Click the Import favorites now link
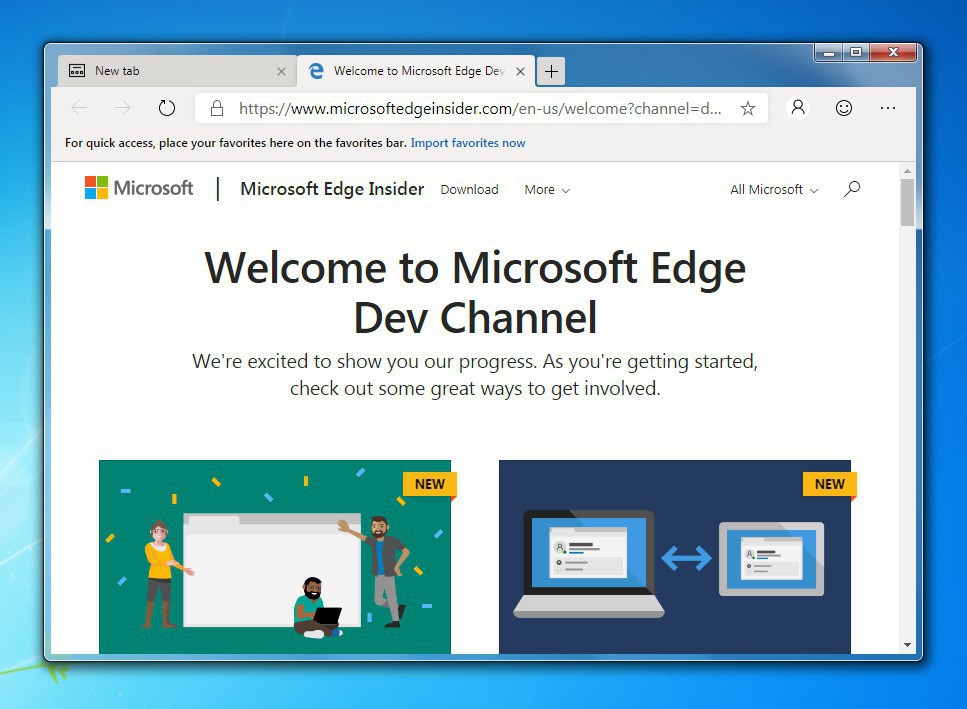Screen dimensions: 967x709 pyautogui.click(x=467, y=143)
